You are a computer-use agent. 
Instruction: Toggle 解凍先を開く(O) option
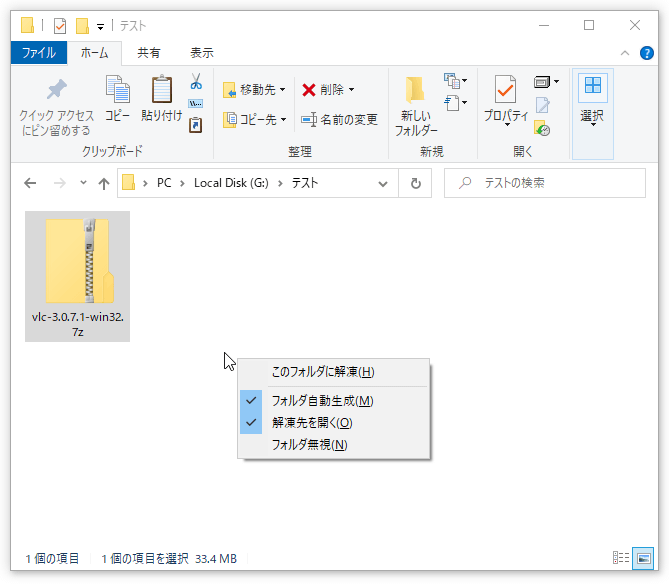tap(333, 423)
